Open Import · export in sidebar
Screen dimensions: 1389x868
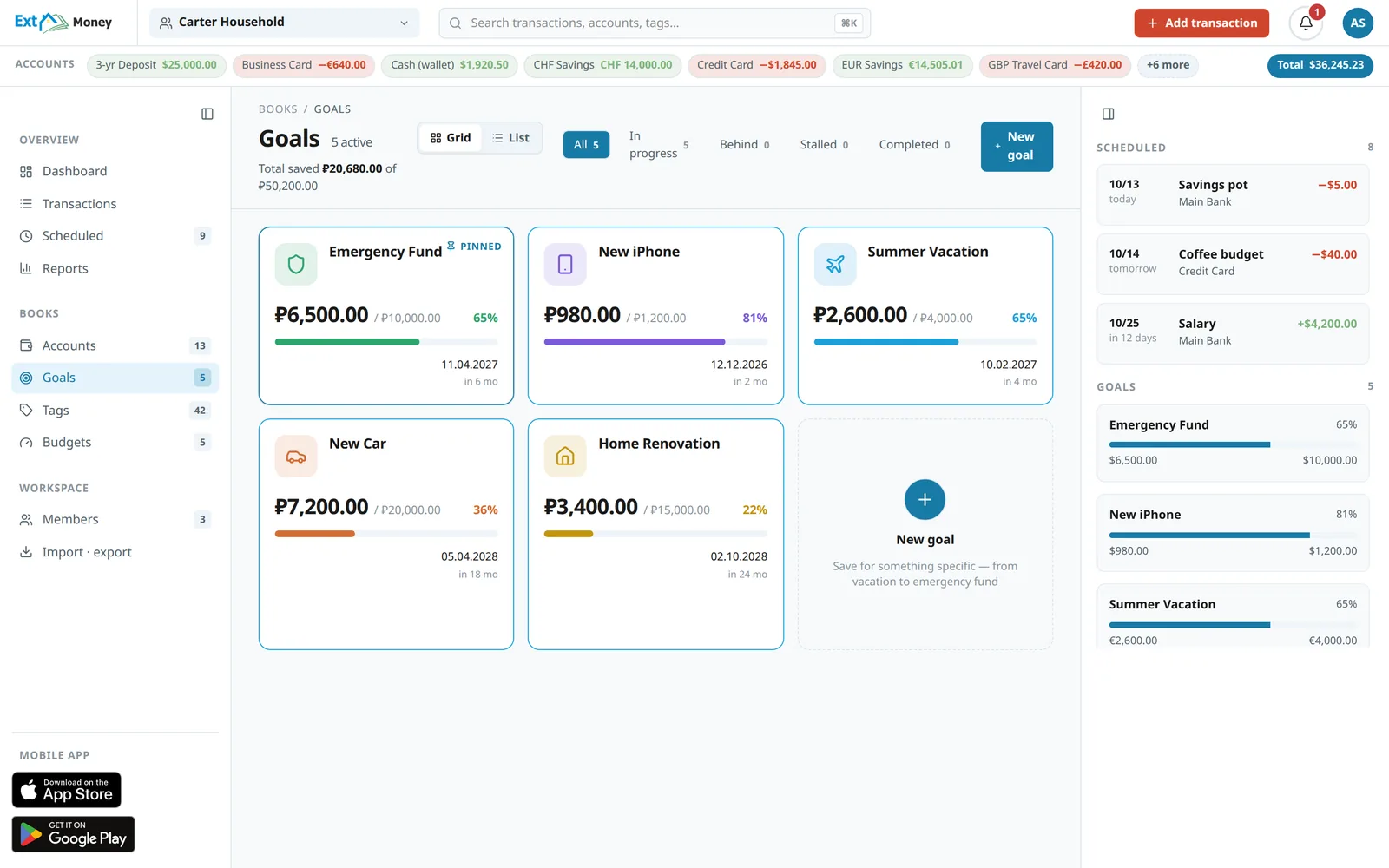point(115,552)
